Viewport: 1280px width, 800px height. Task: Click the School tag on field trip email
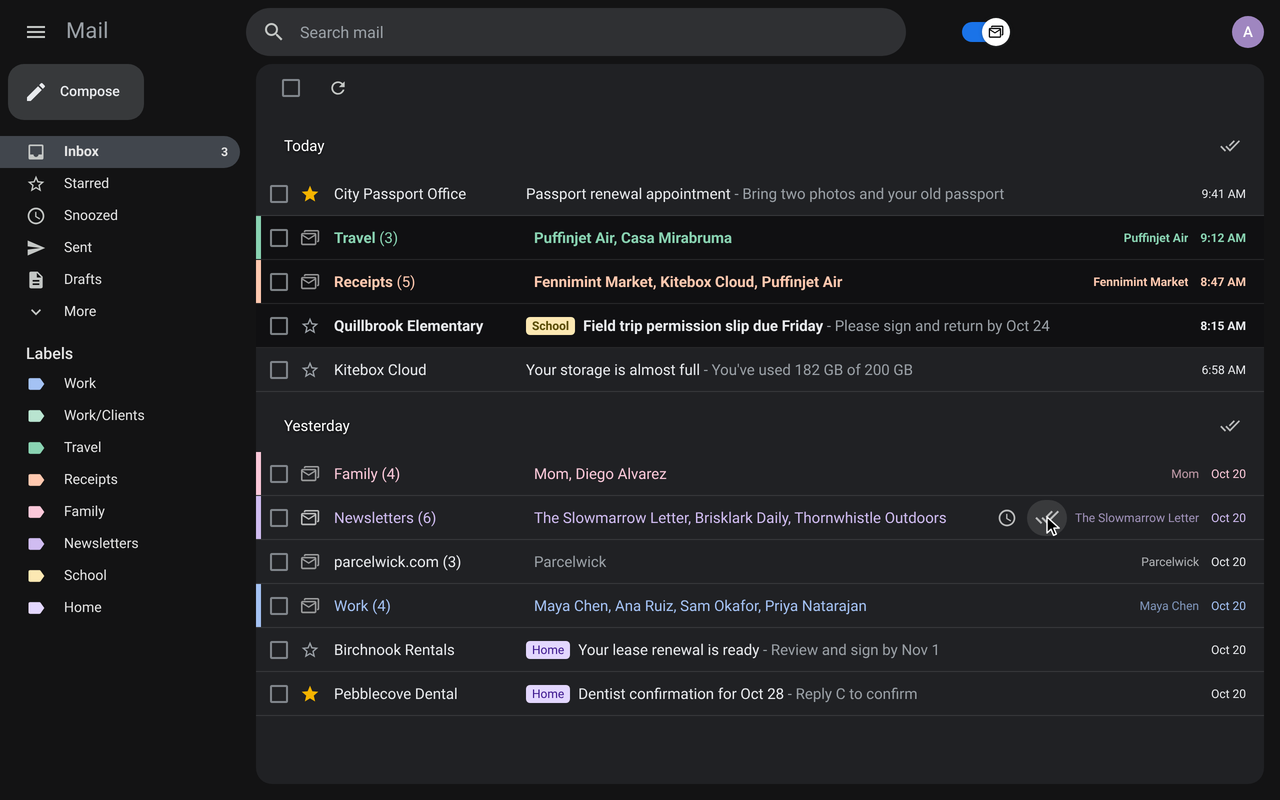(550, 326)
